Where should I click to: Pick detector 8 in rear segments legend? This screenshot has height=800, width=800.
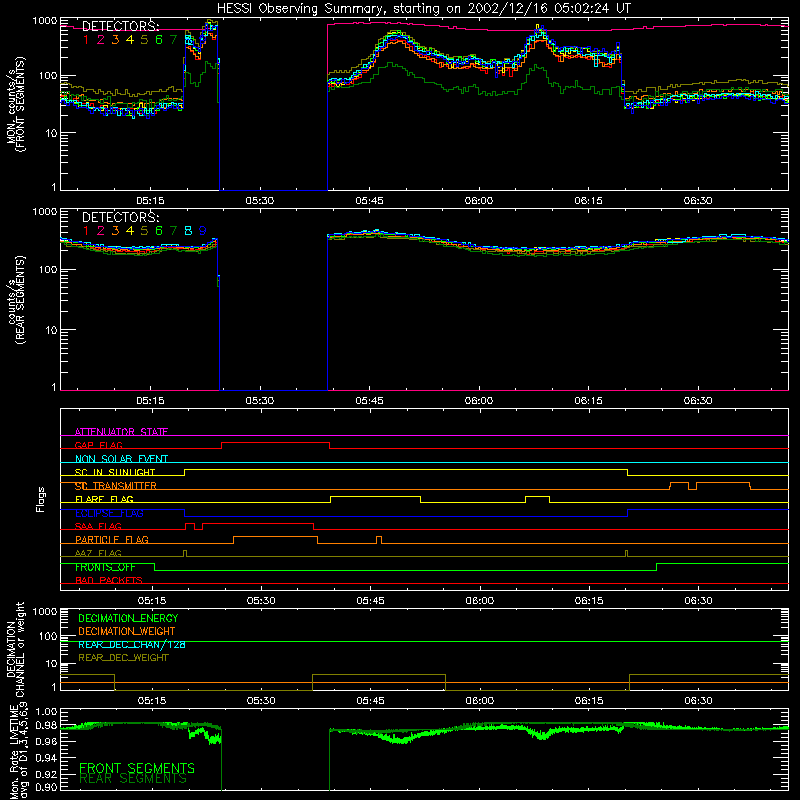[188, 231]
